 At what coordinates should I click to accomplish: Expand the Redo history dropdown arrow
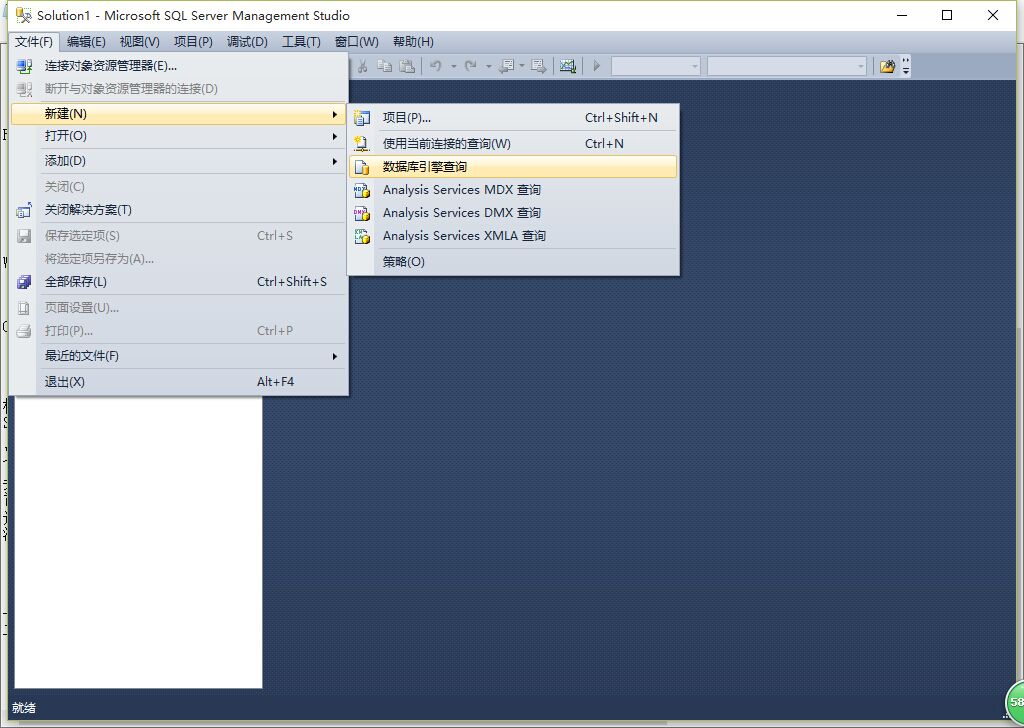click(488, 66)
